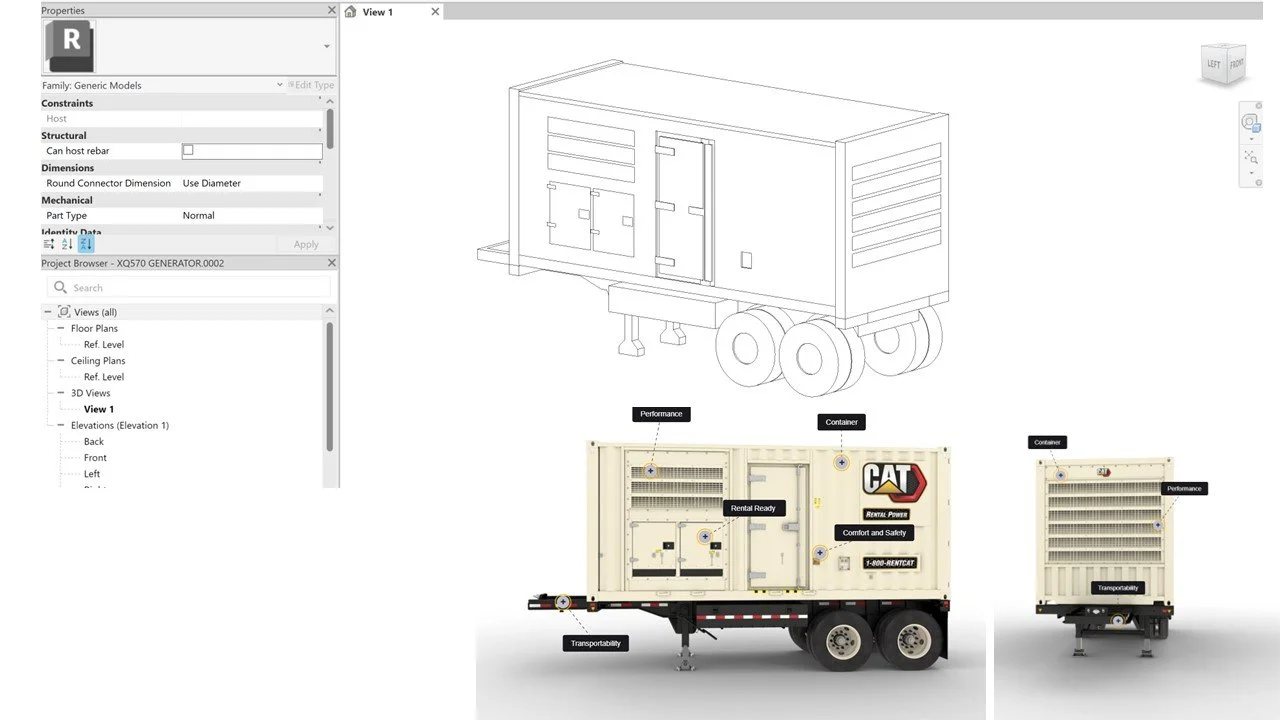Click the Comfort and Safety label
Image resolution: width=1280 pixels, height=720 pixels.
(874, 533)
